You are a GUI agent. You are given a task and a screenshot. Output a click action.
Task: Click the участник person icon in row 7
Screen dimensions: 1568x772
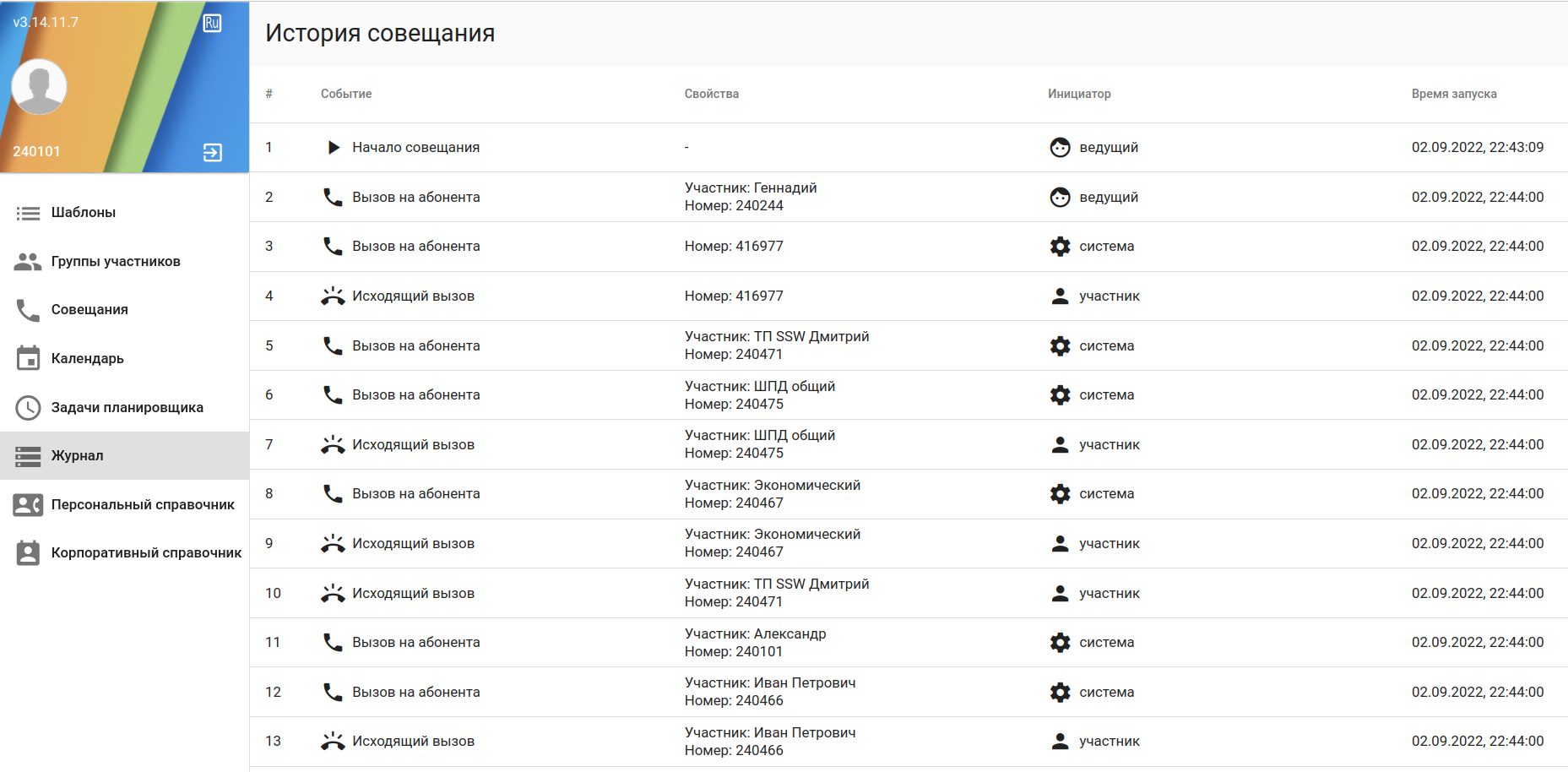[x=1060, y=445]
